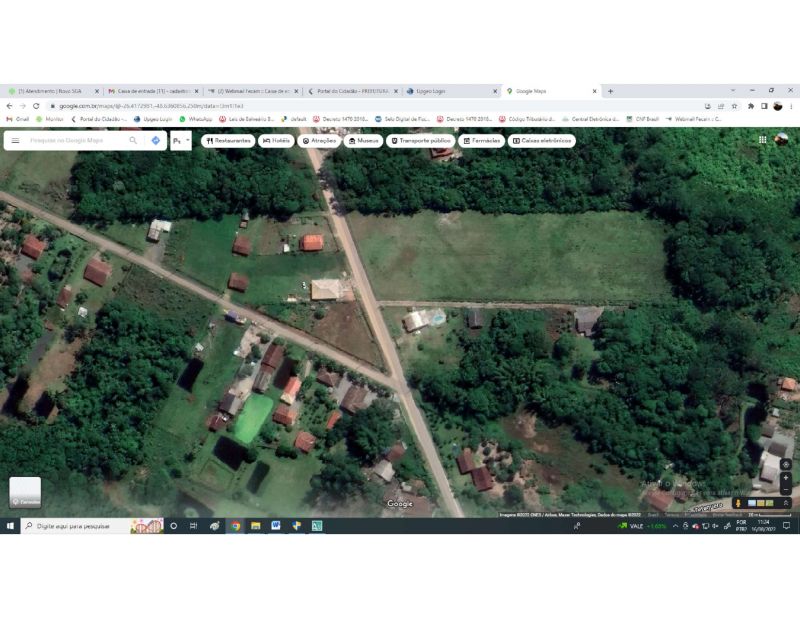Switch to the Atendimento Novo SGA tab
800x618 pixels.
53,91
